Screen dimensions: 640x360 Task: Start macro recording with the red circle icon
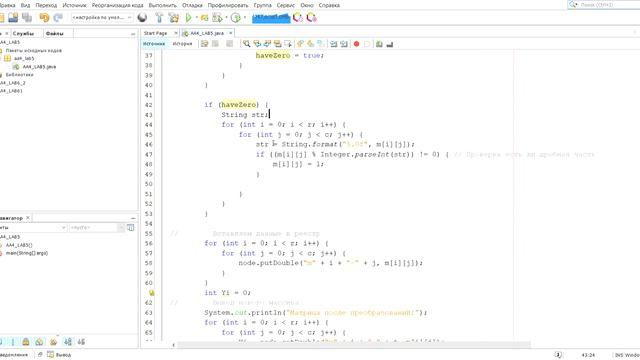pyautogui.click(x=356, y=44)
